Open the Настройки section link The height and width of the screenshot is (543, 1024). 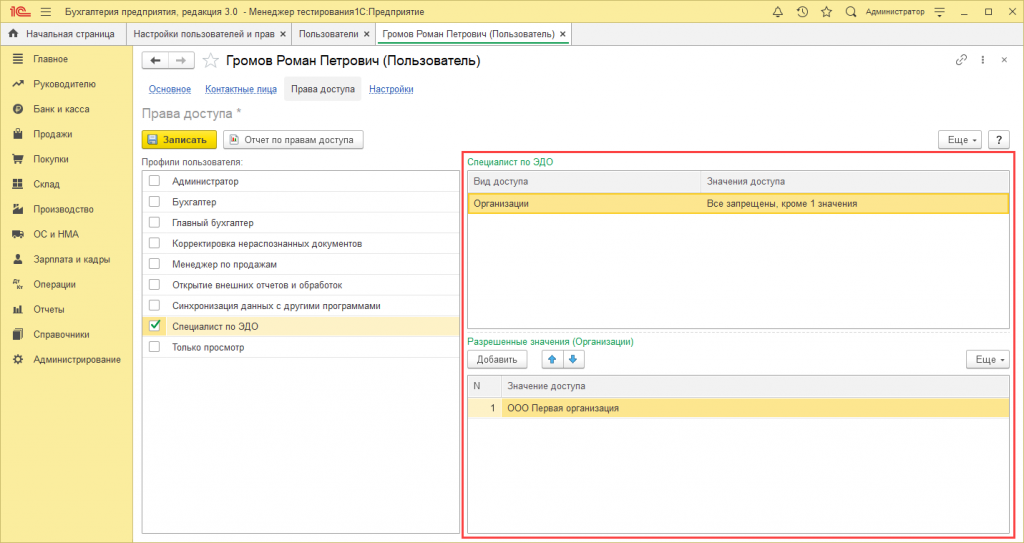391,89
